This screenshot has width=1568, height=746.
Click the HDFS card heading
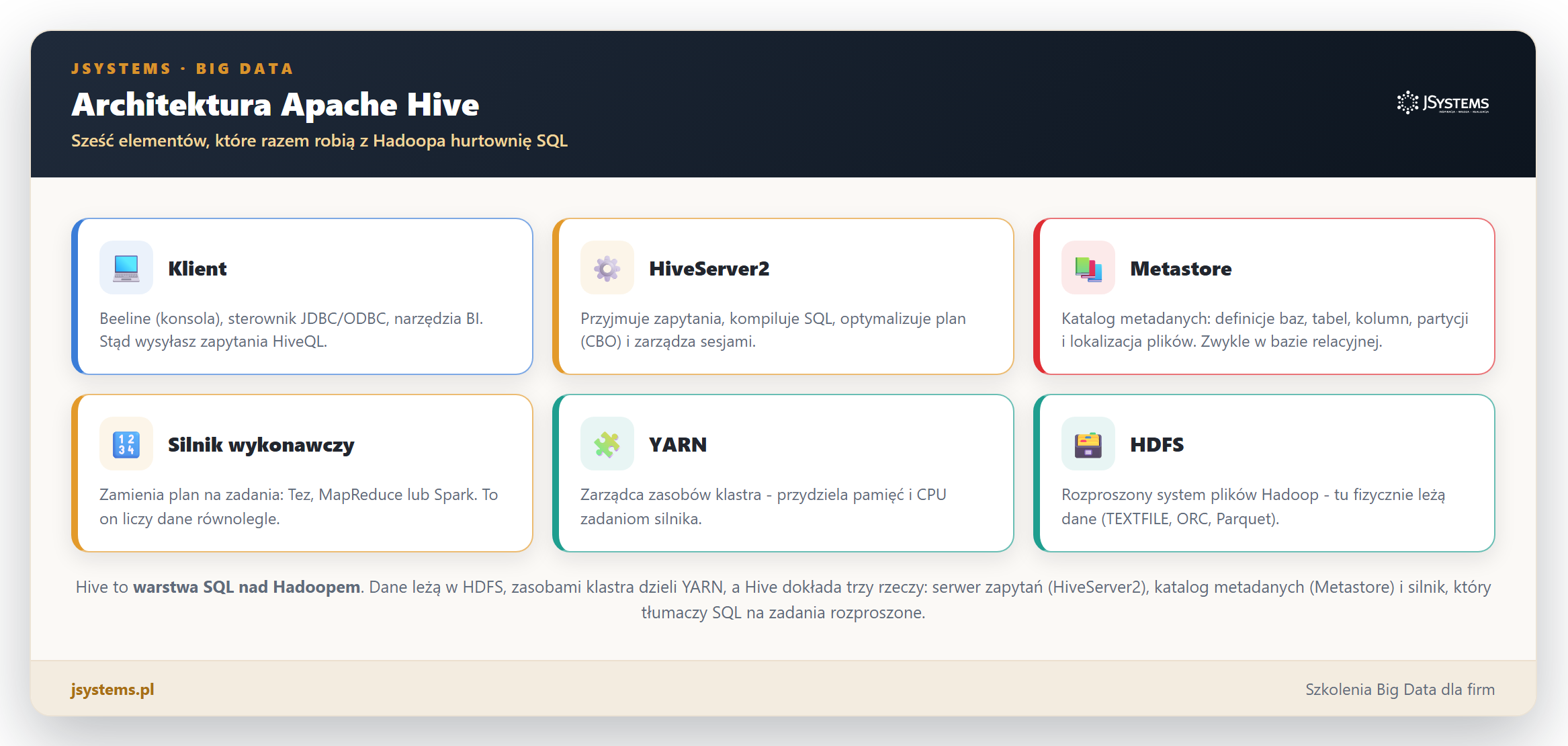pyautogui.click(x=1157, y=444)
